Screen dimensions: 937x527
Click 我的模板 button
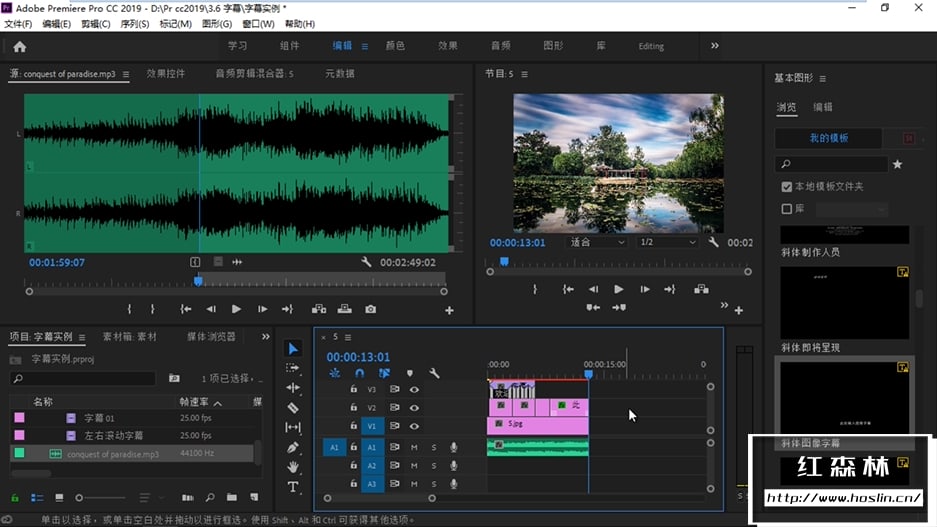click(x=828, y=138)
